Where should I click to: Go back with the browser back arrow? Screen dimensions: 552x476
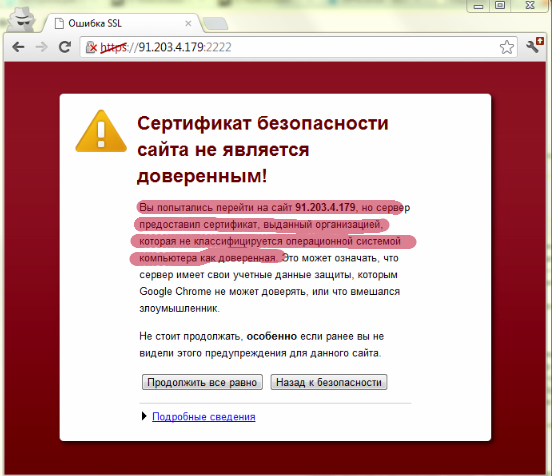coord(18,47)
